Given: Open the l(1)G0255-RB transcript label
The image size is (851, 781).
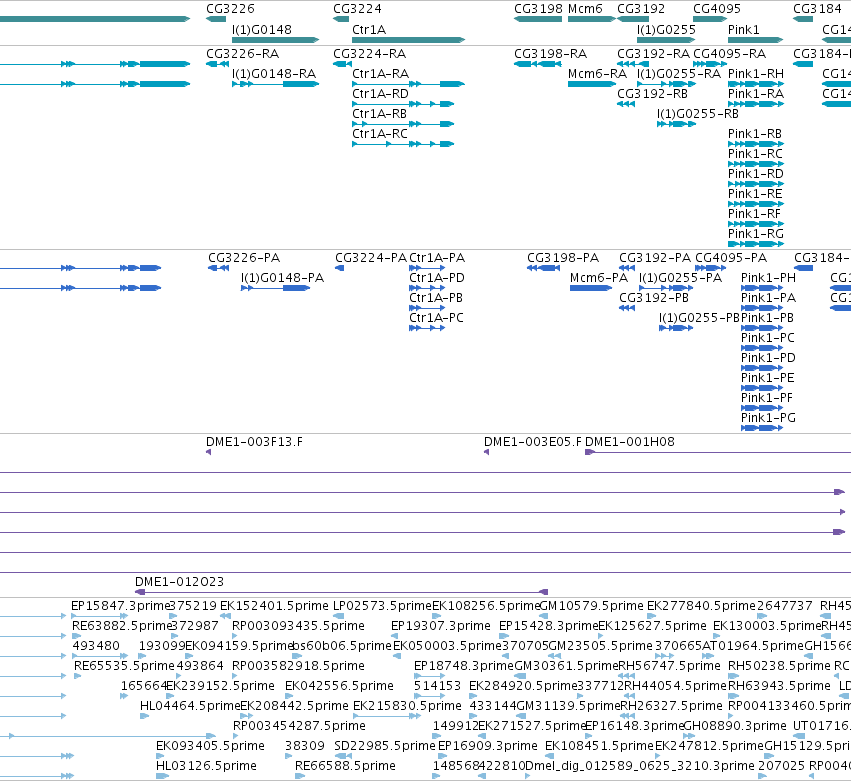Looking at the screenshot, I should tap(698, 114).
